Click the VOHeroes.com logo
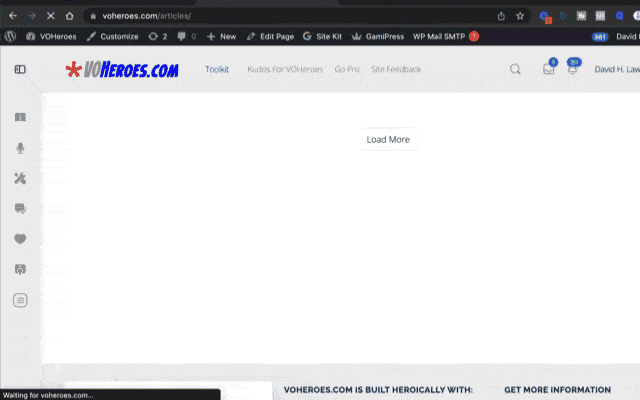The height and width of the screenshot is (400, 640). pyautogui.click(x=122, y=70)
